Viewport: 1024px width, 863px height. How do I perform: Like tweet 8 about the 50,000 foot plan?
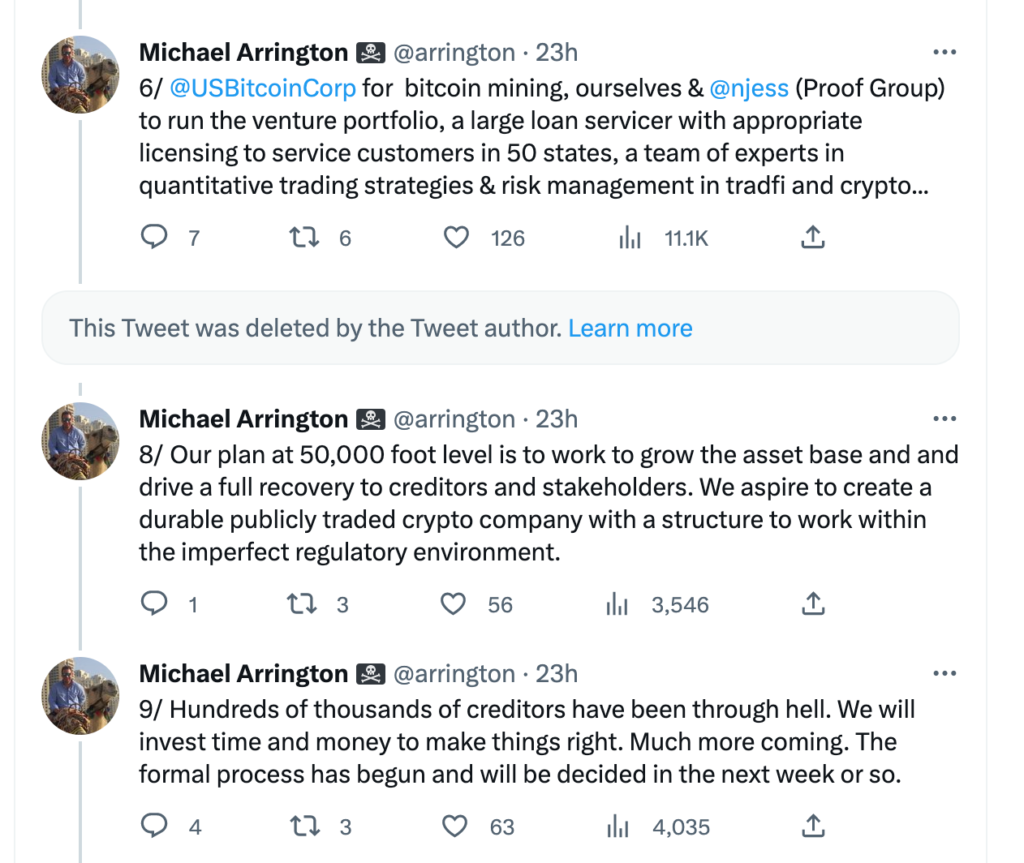click(x=453, y=604)
